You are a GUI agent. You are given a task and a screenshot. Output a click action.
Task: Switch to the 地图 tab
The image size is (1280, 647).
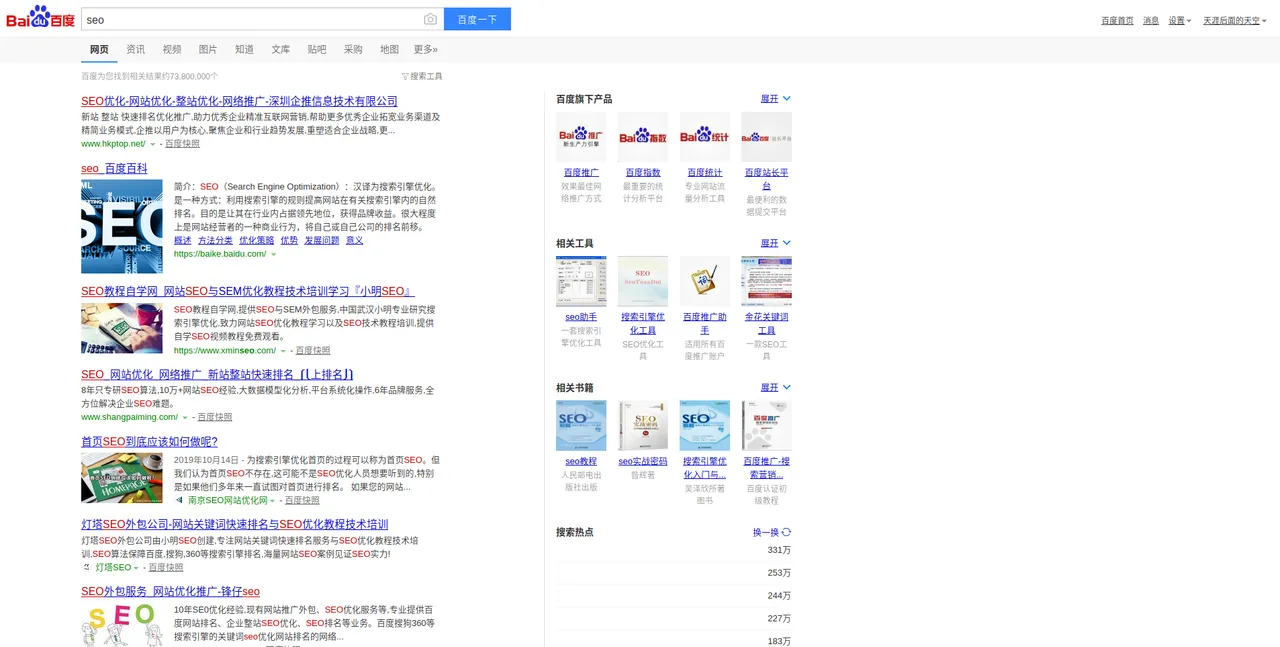(x=389, y=49)
